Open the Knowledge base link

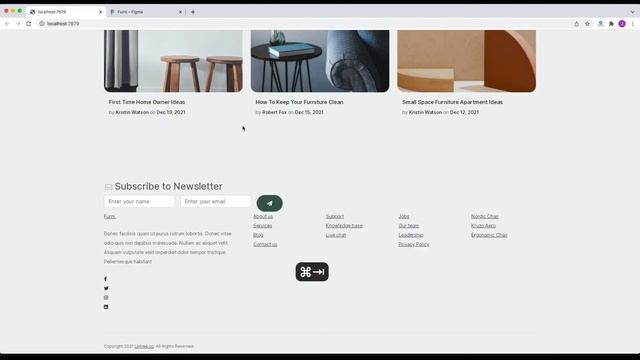[x=344, y=226]
